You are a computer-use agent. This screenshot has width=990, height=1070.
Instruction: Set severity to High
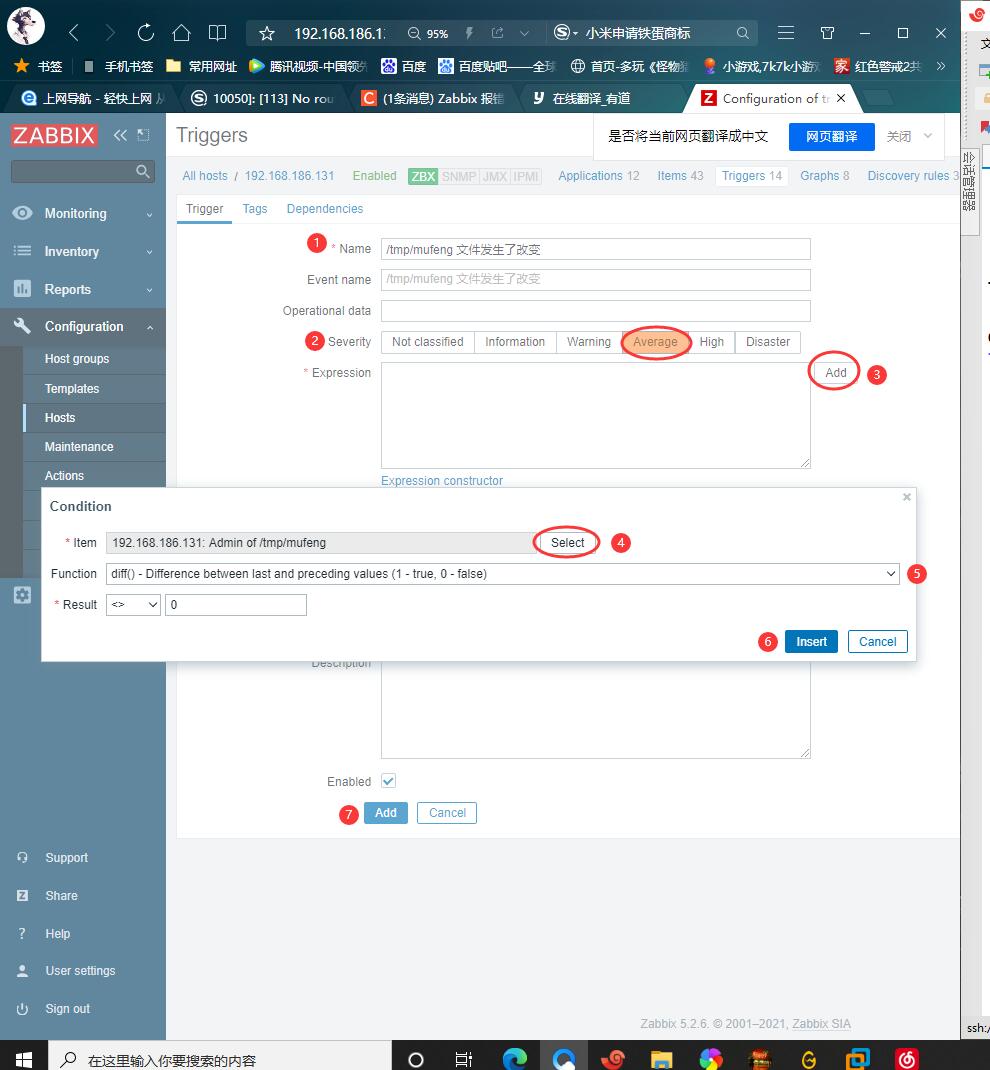coord(712,342)
